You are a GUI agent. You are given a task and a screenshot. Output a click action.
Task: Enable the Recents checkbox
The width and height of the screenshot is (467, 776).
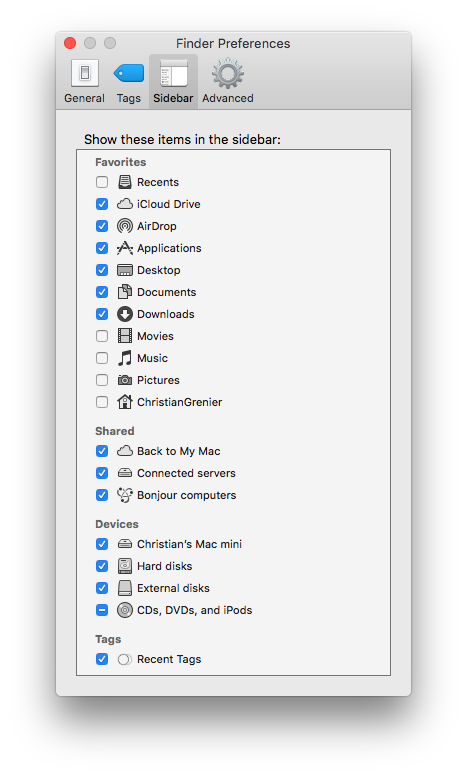pos(102,182)
